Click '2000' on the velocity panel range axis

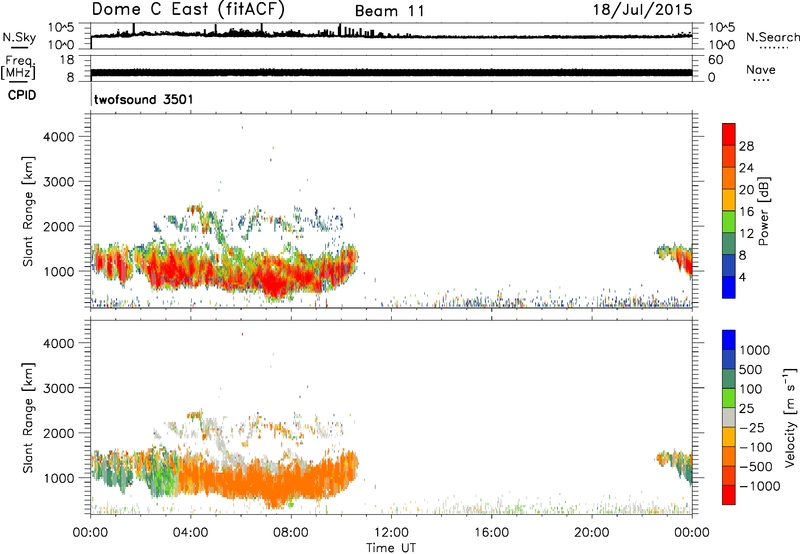59,433
